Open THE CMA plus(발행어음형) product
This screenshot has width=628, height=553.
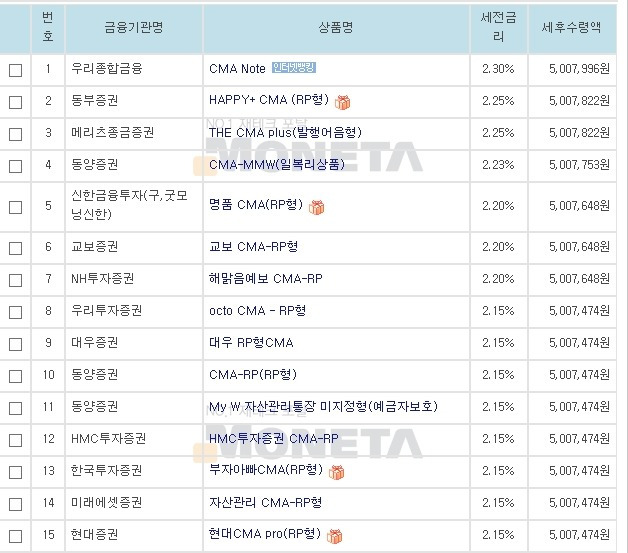(285, 133)
